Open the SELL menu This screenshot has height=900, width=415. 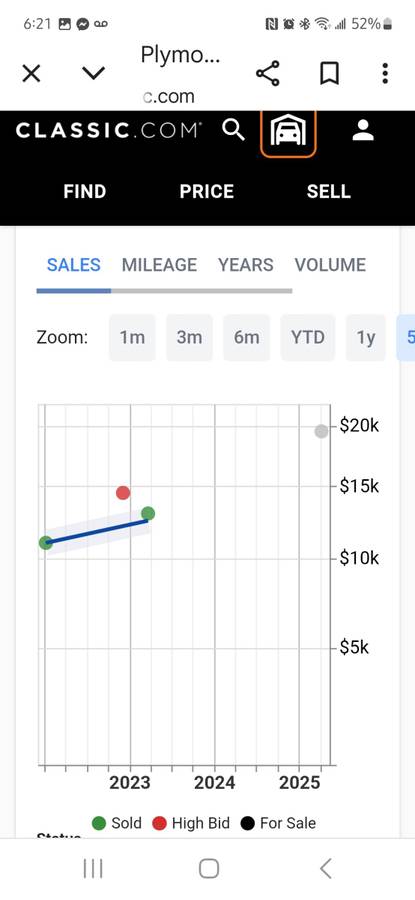click(x=328, y=191)
